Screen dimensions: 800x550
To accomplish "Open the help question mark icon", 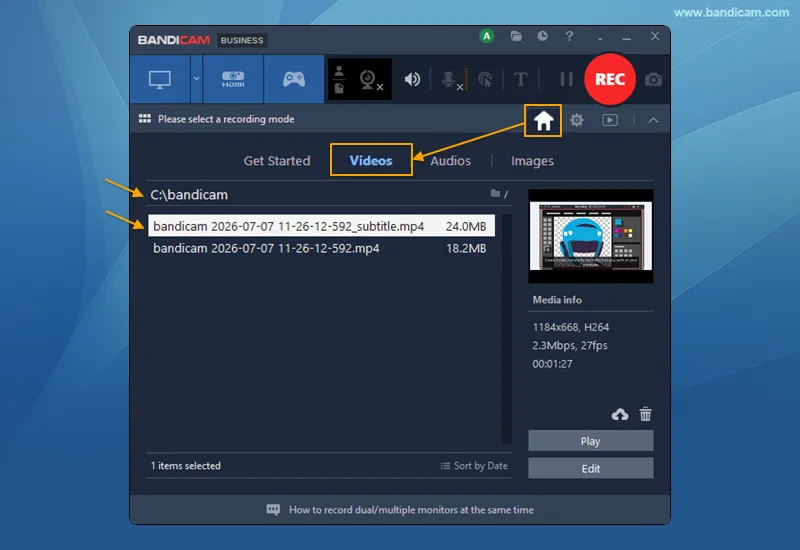I will [569, 36].
